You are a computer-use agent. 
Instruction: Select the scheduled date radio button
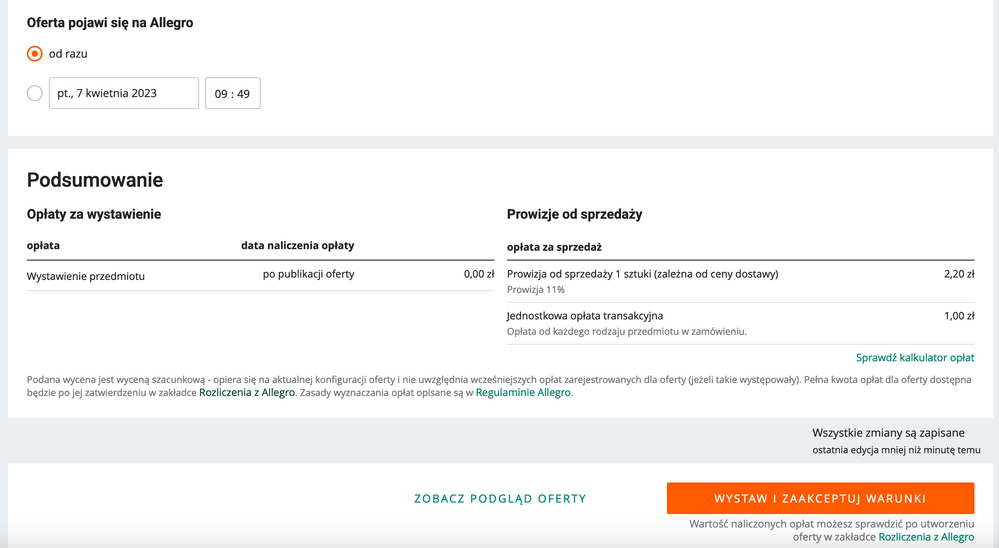pyautogui.click(x=35, y=93)
